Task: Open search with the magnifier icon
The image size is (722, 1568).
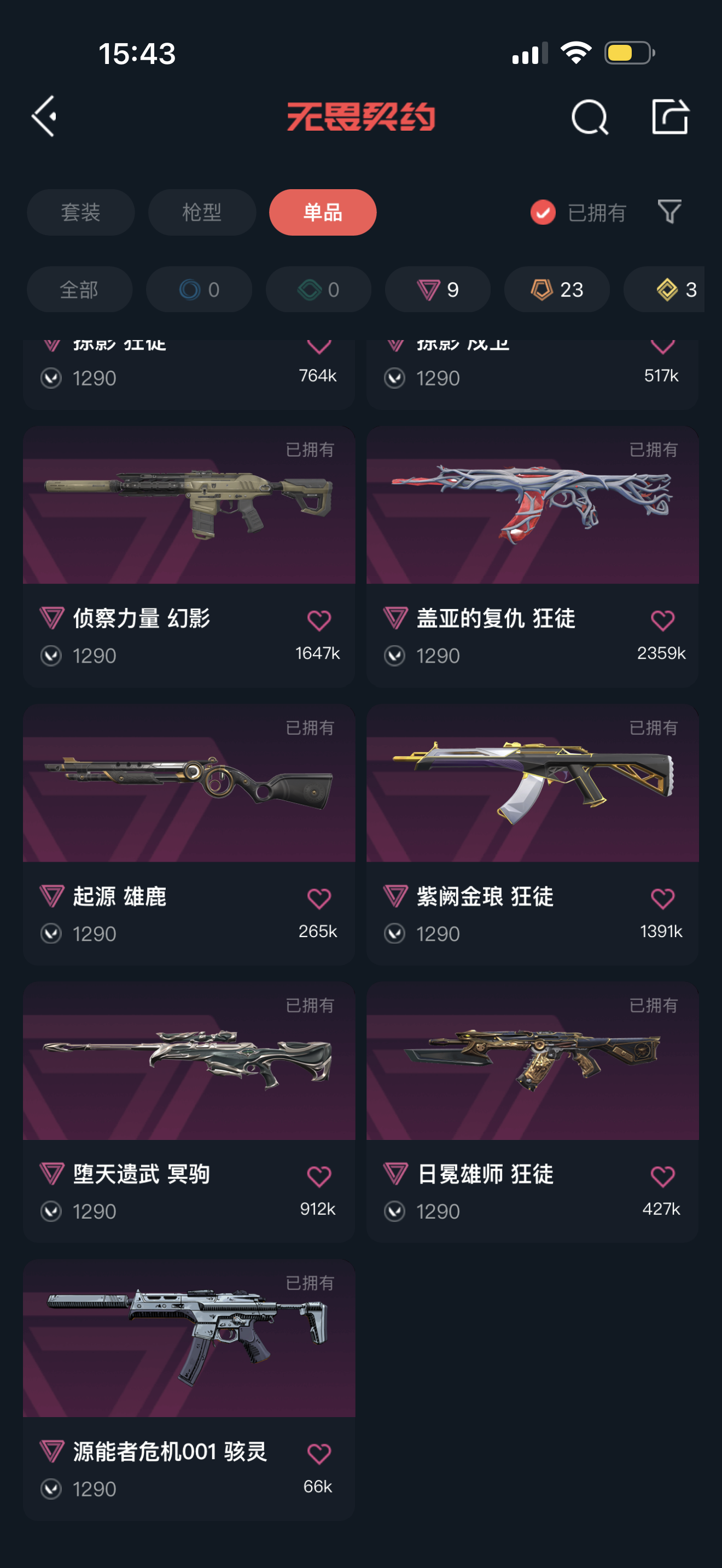Action: tap(589, 117)
